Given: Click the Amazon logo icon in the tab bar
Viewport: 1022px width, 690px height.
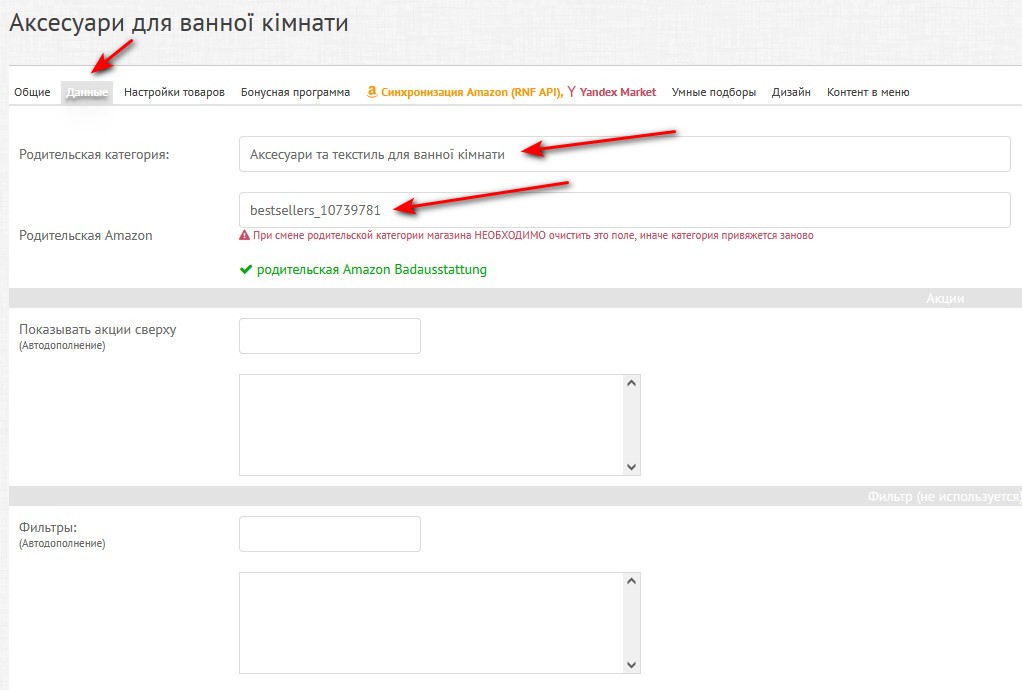Looking at the screenshot, I should tap(372, 92).
